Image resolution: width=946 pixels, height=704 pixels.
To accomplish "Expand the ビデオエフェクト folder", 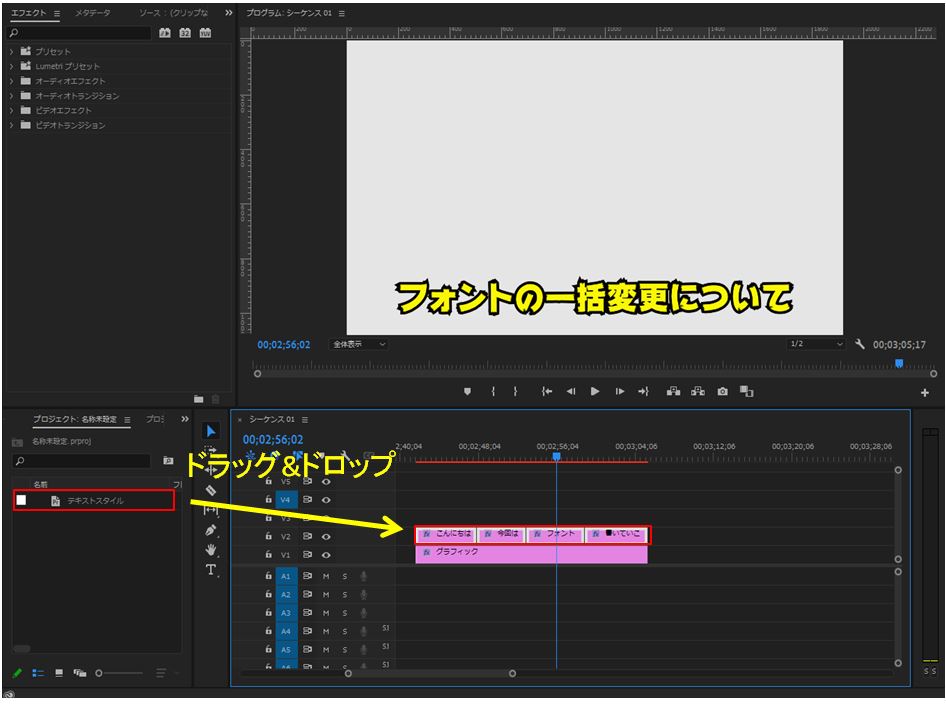I will [11, 111].
